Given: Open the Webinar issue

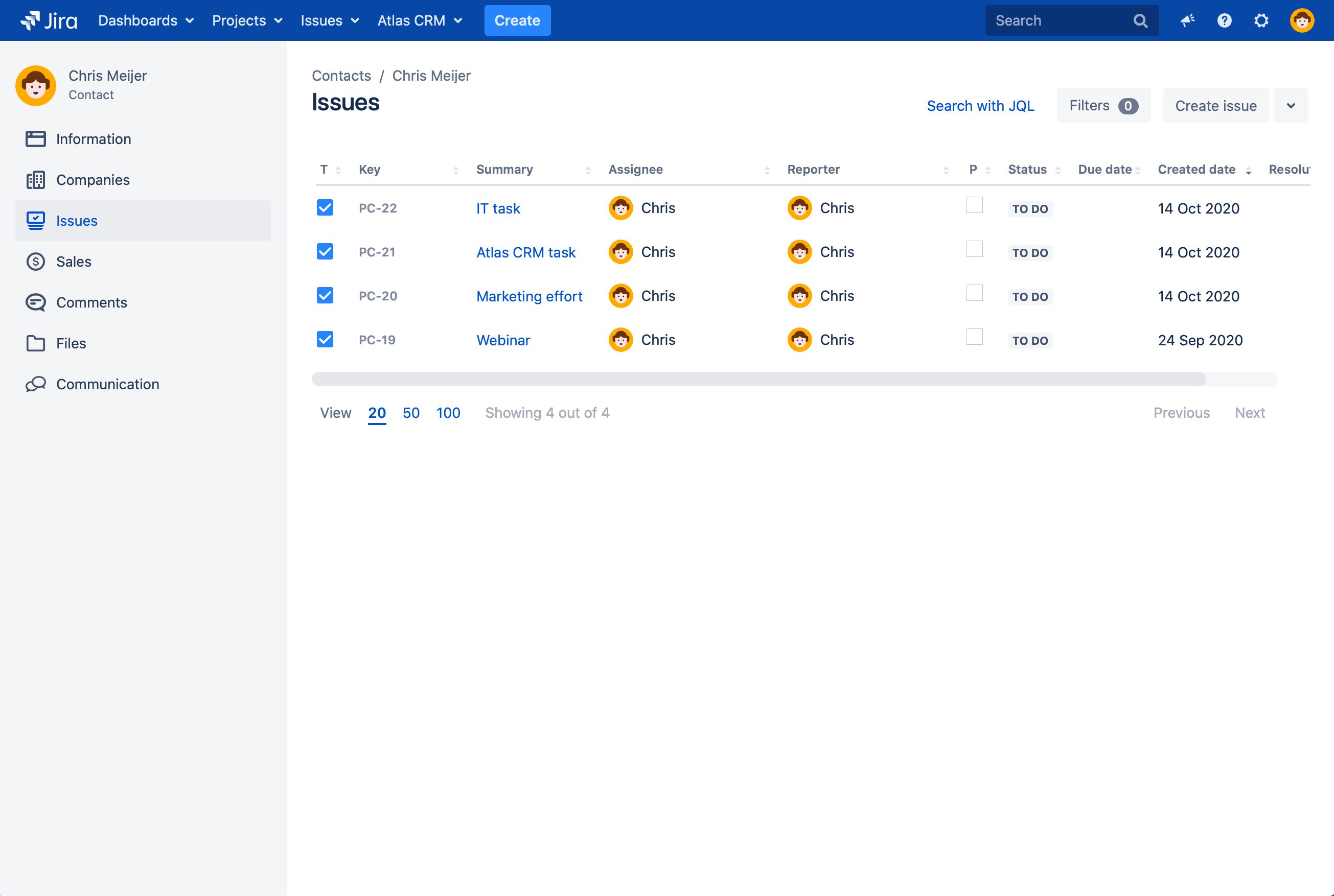Looking at the screenshot, I should [503, 339].
